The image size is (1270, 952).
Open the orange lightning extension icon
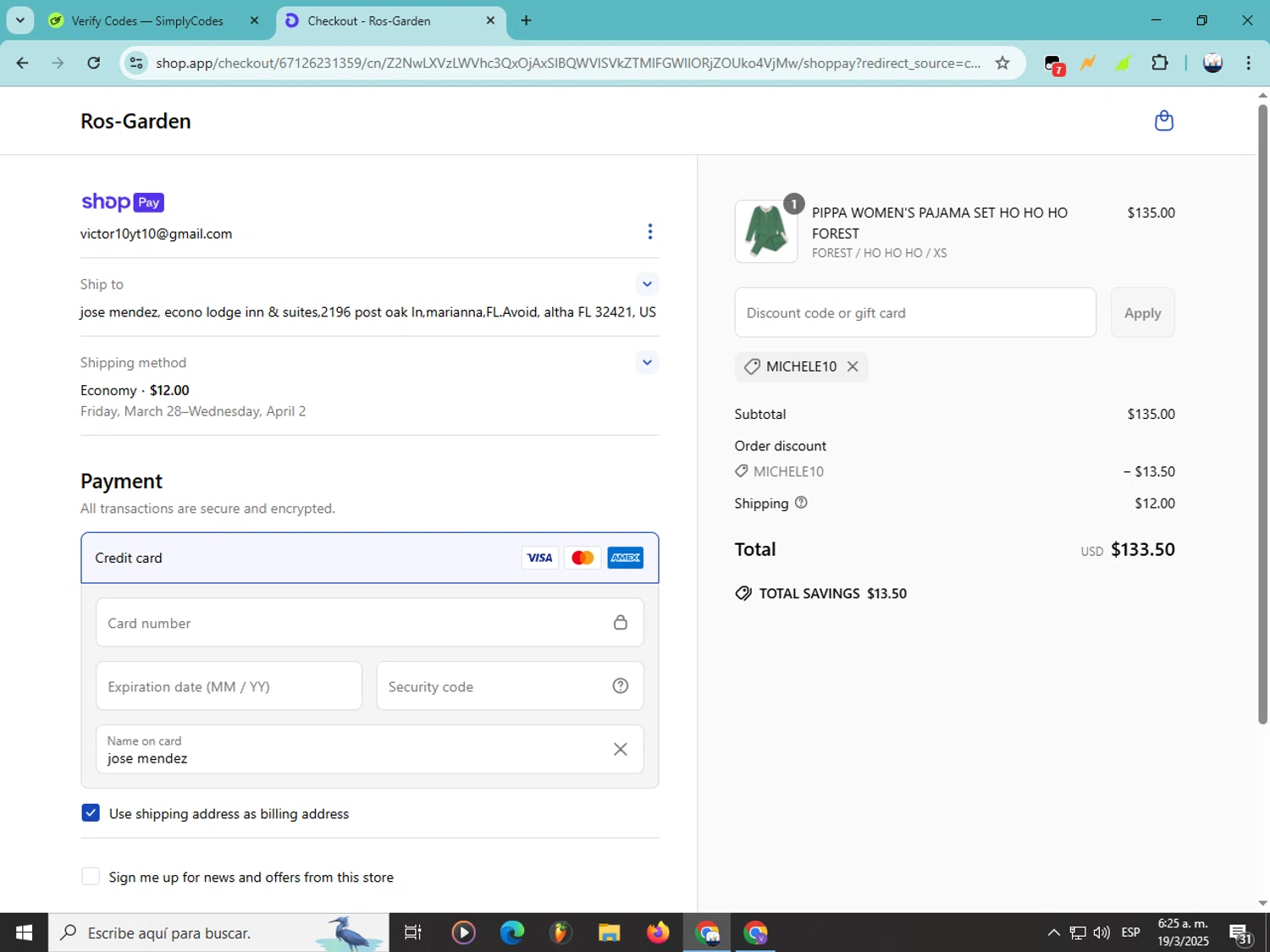(1088, 63)
